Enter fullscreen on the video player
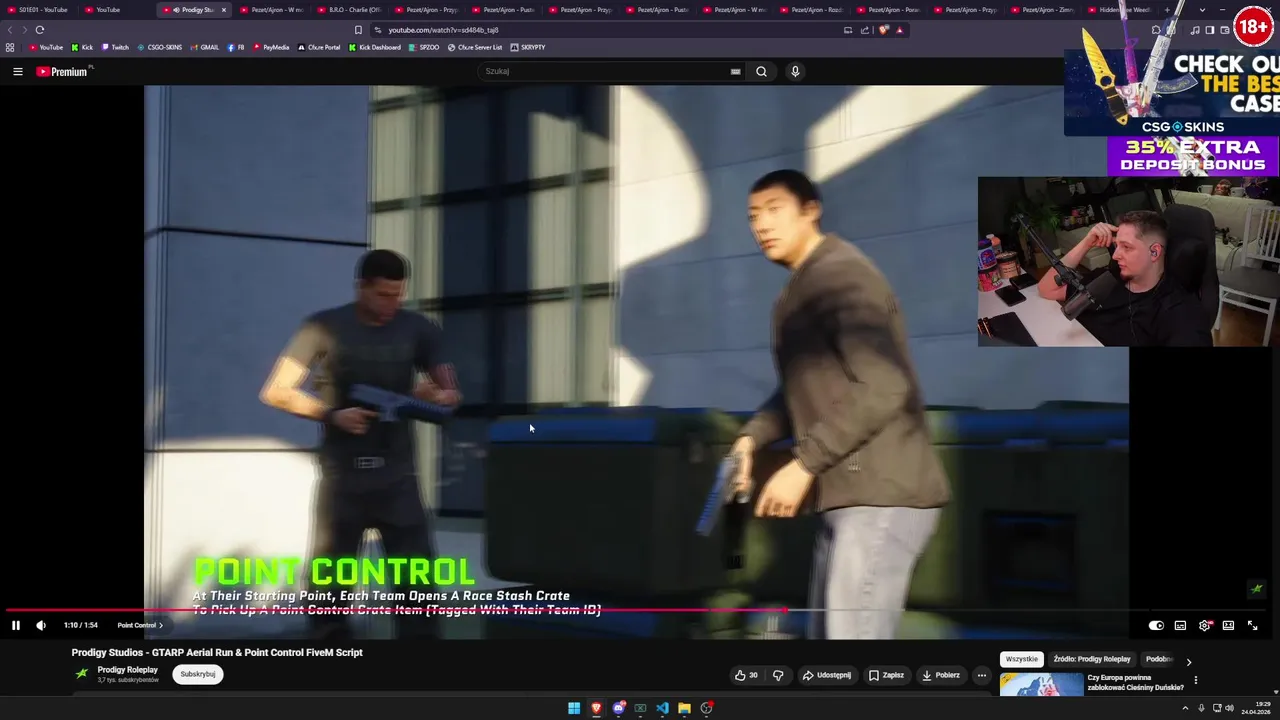Viewport: 1280px width, 720px height. 1252,625
